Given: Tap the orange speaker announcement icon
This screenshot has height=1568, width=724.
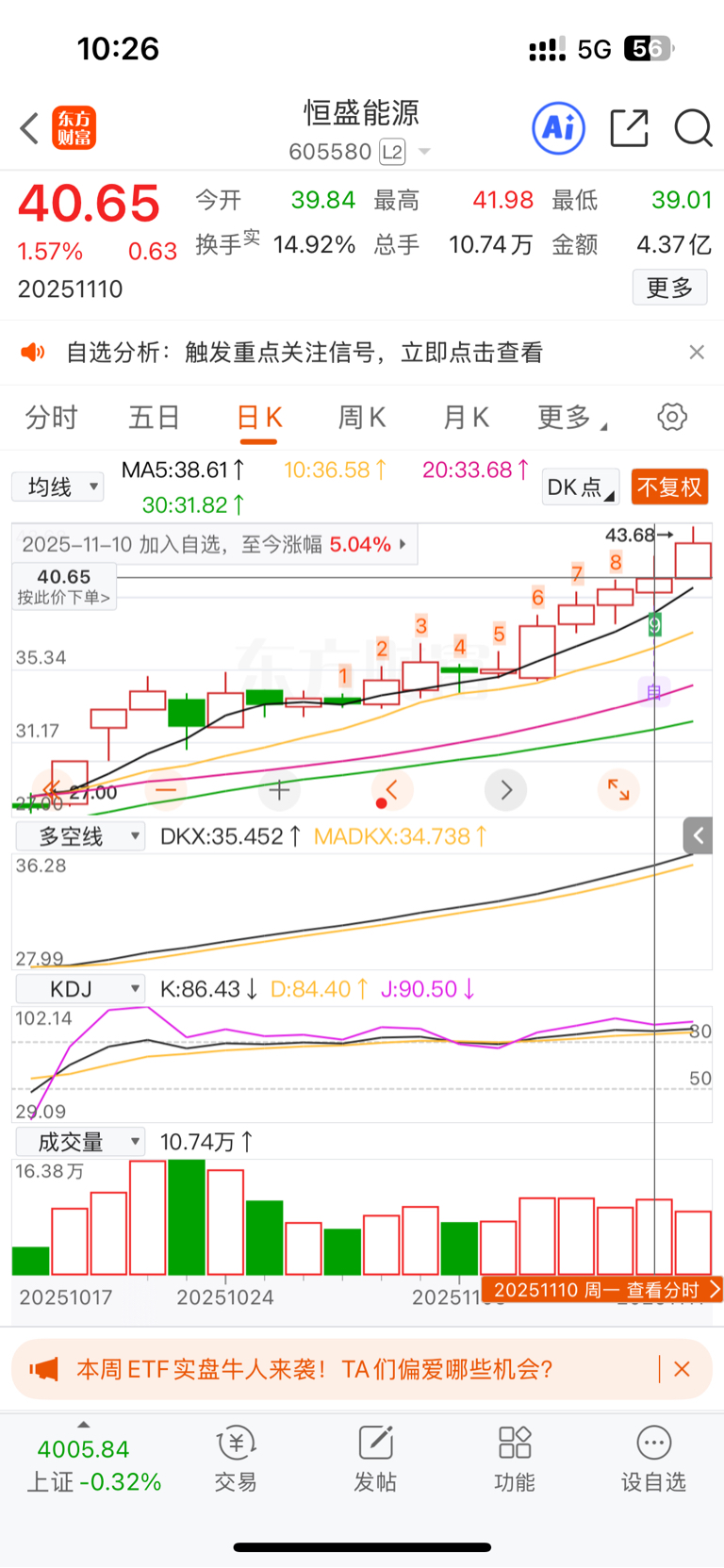Looking at the screenshot, I should click(x=33, y=353).
